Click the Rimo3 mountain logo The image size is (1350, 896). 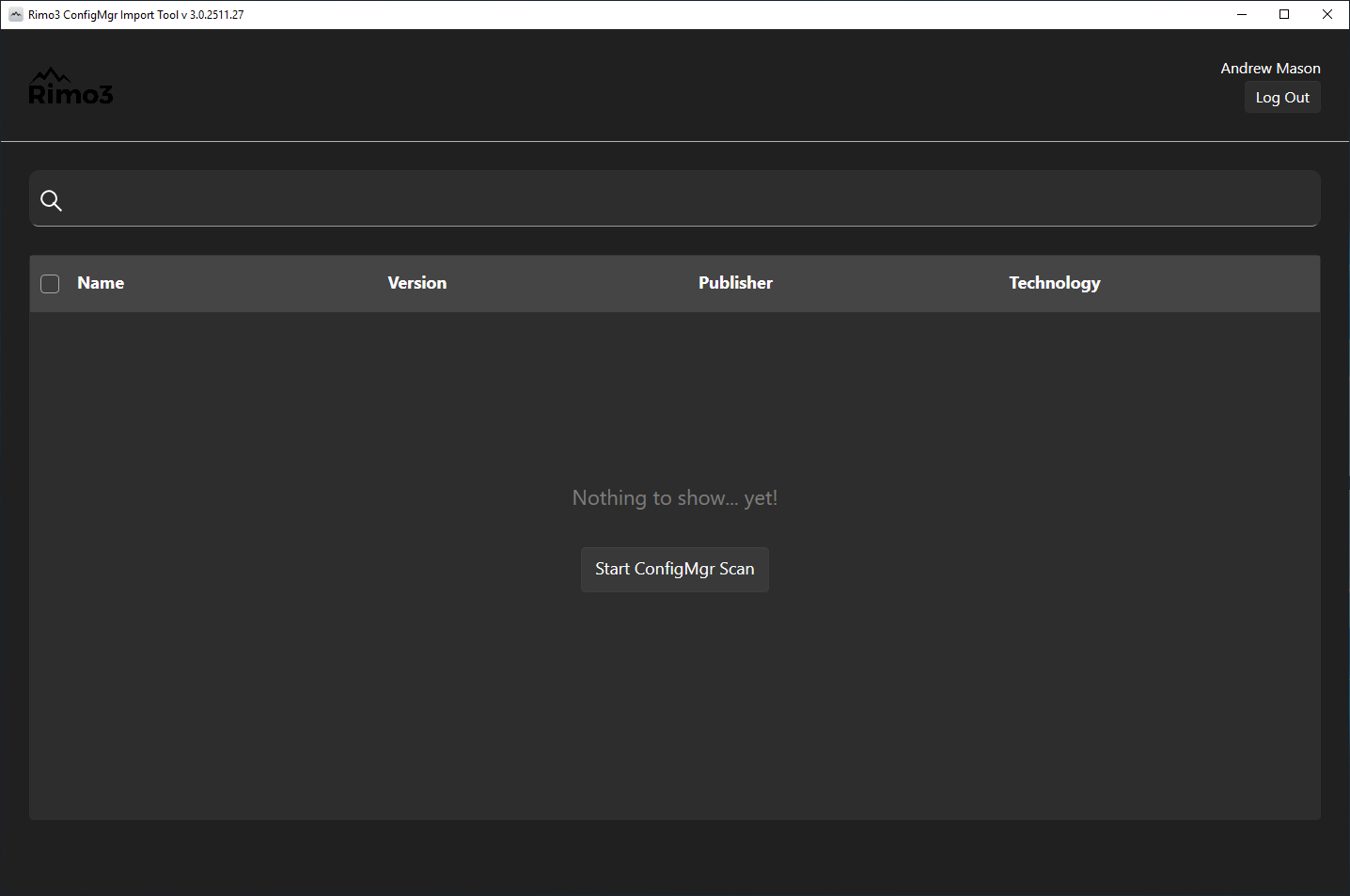point(71,86)
